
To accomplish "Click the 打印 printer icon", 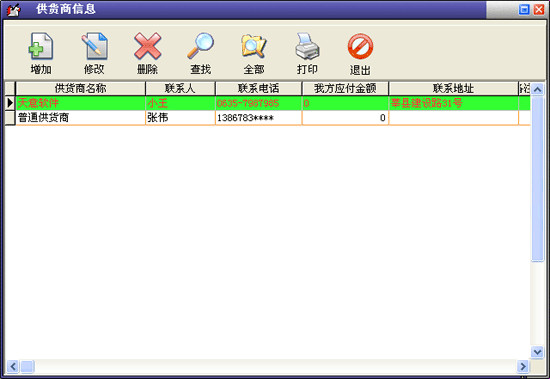I will [307, 53].
